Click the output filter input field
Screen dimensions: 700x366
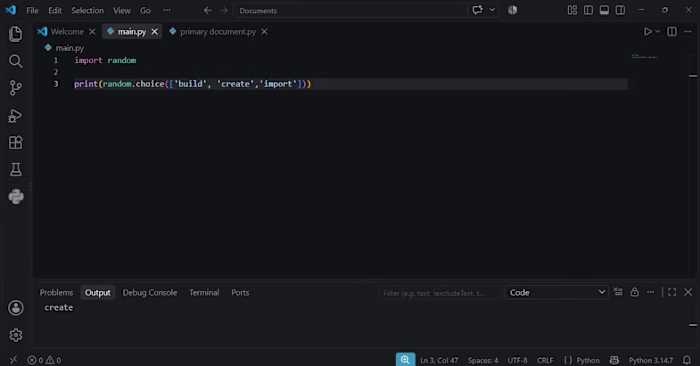tap(440, 293)
